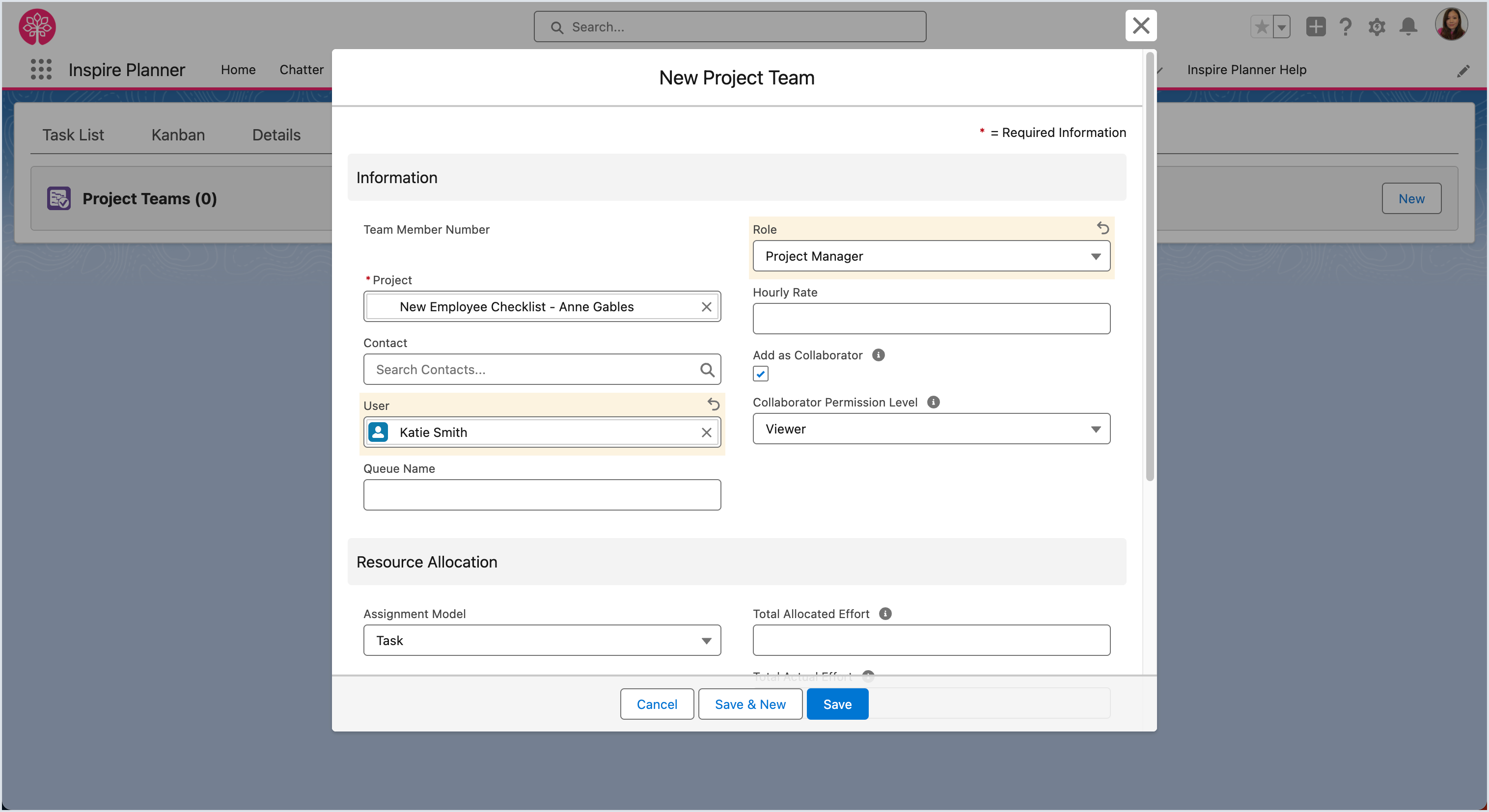Click the edit navigation pencil icon
Viewport: 1489px width, 812px height.
[x=1463, y=71]
